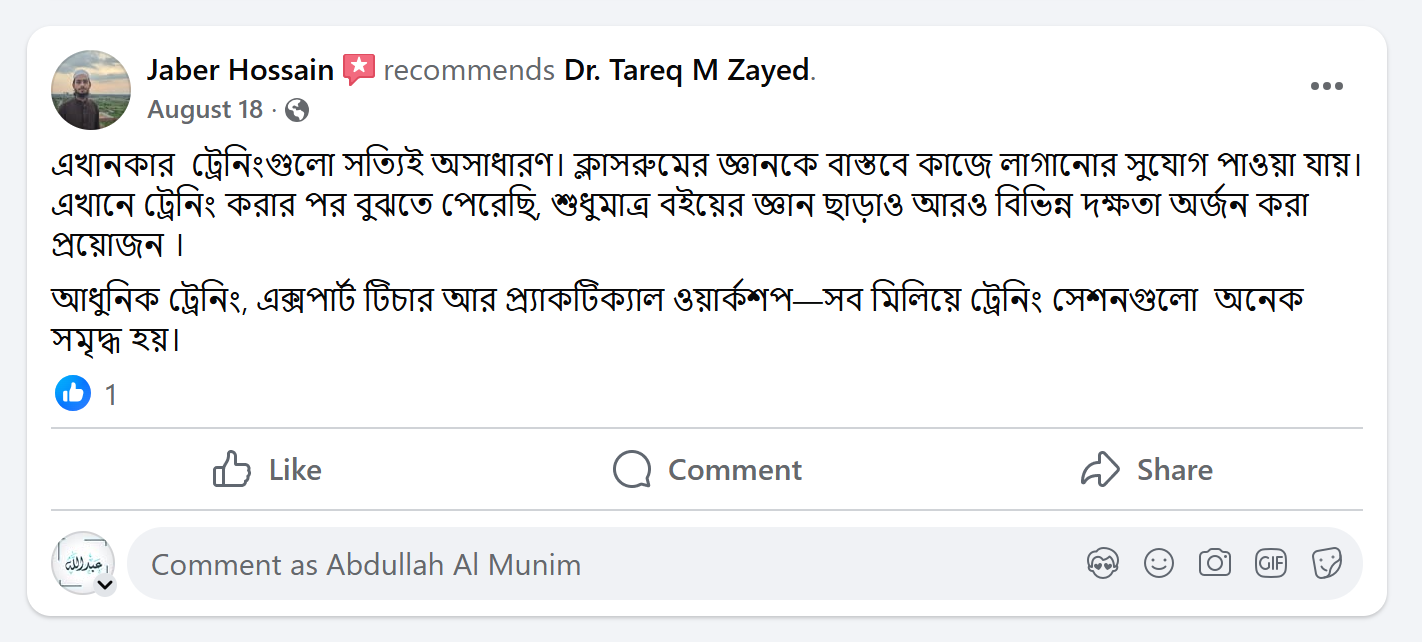Open Jaber Hossain's profile
This screenshot has height=642, width=1422.
coord(240,69)
